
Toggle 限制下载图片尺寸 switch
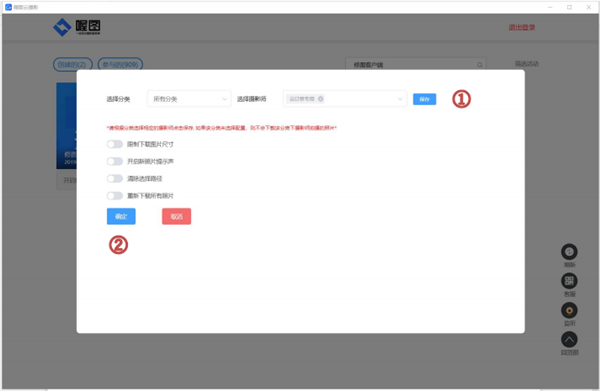pyautogui.click(x=114, y=144)
